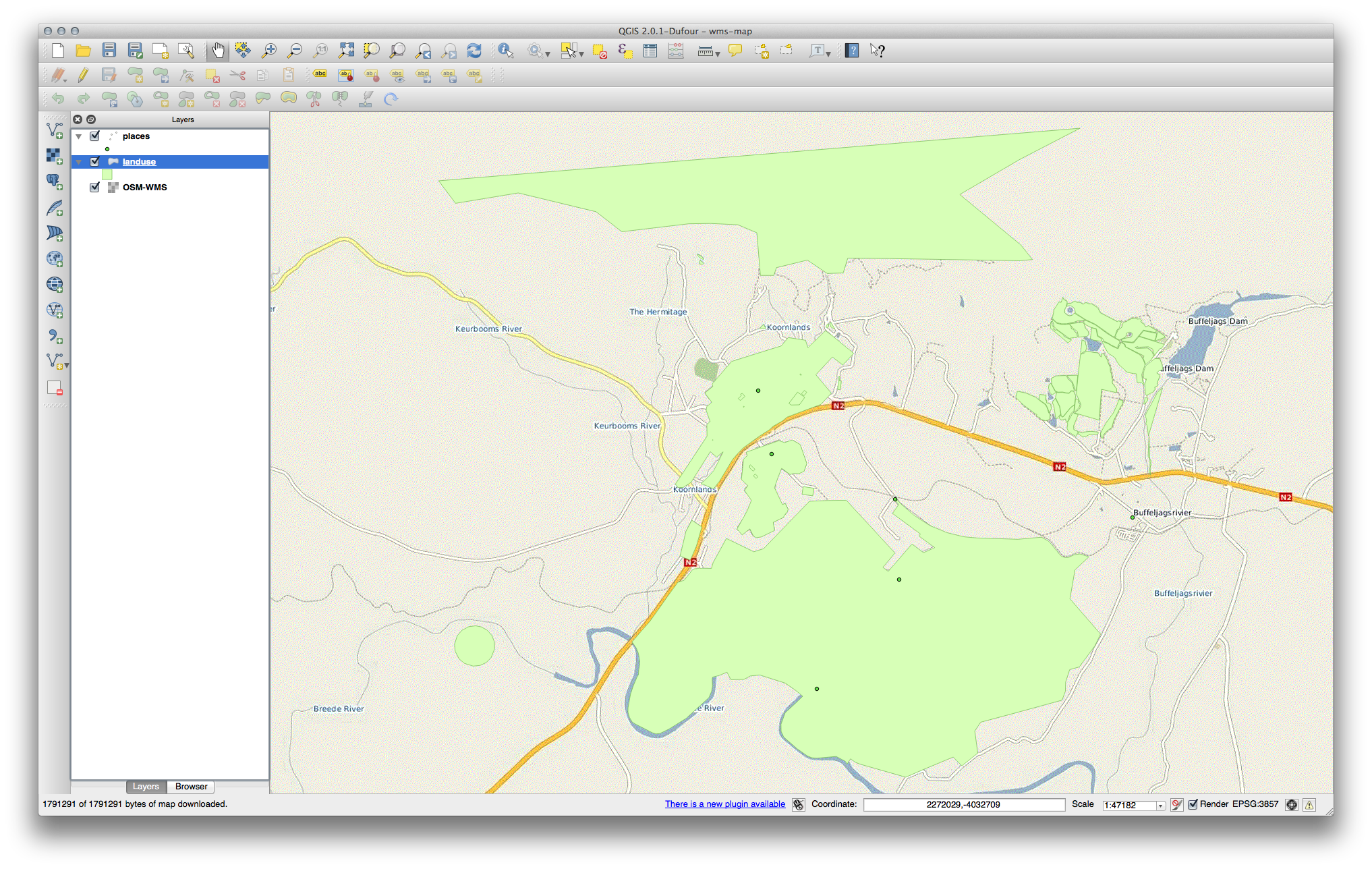Toggle the OSM-WMS layer checkbox
This screenshot has height=869, width=1372.
point(95,187)
